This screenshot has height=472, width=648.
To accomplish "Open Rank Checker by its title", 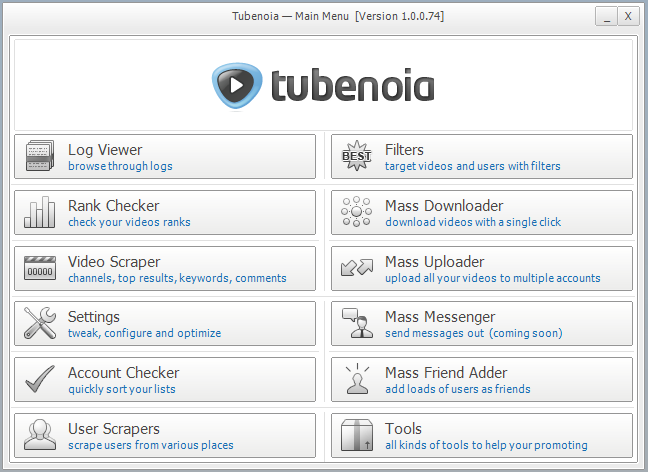I will pos(114,205).
